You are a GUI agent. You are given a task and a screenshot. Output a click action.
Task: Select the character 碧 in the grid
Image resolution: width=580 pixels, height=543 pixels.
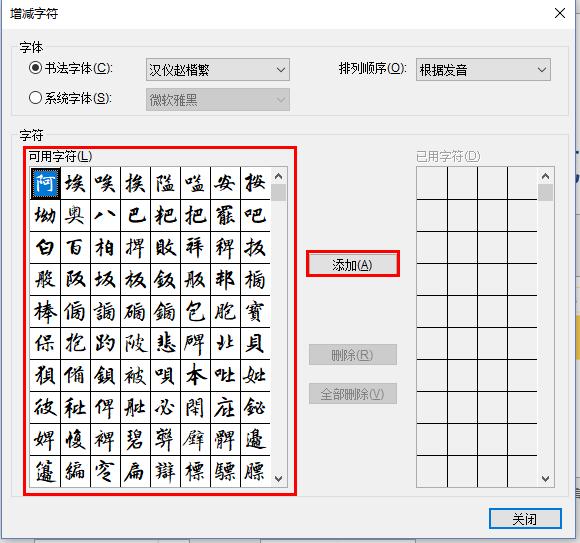135,439
